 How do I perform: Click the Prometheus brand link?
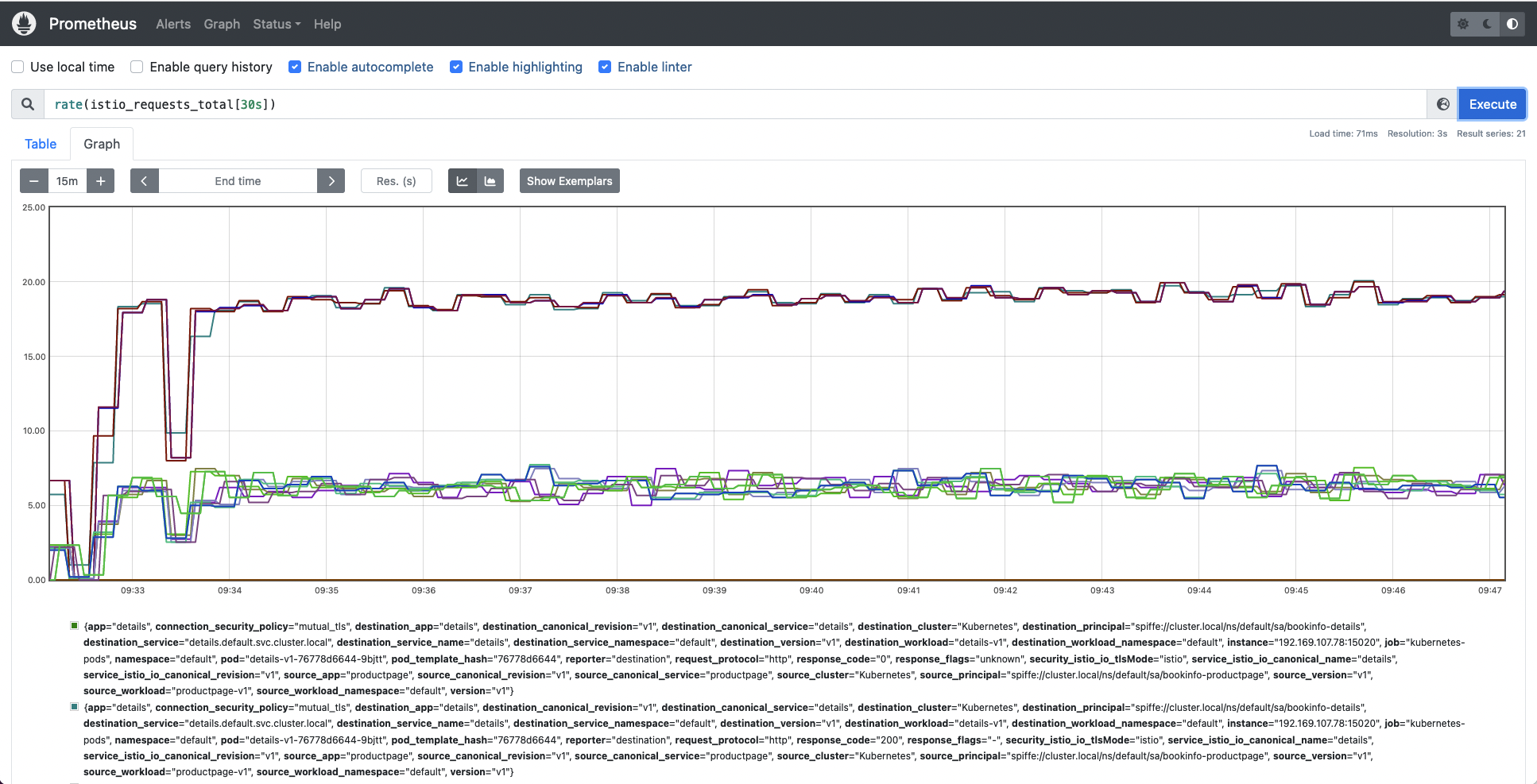coord(93,24)
